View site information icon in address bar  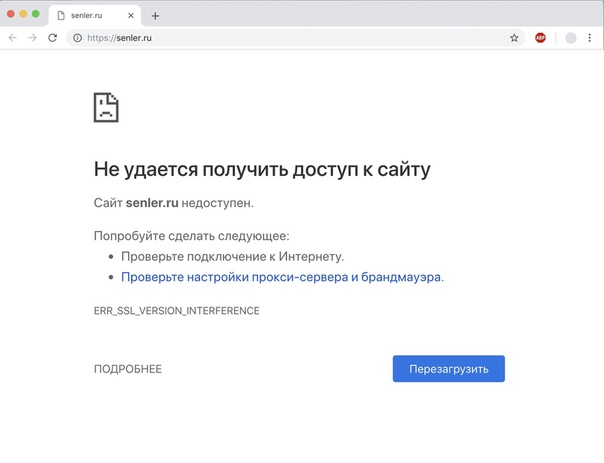click(77, 38)
